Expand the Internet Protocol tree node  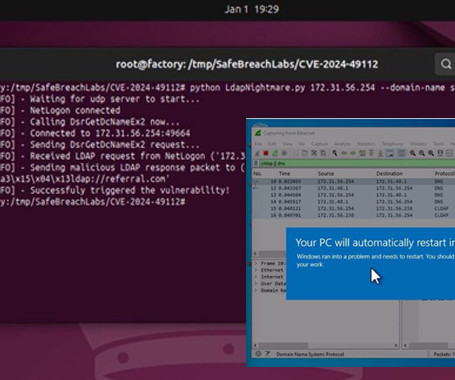pos(256,277)
